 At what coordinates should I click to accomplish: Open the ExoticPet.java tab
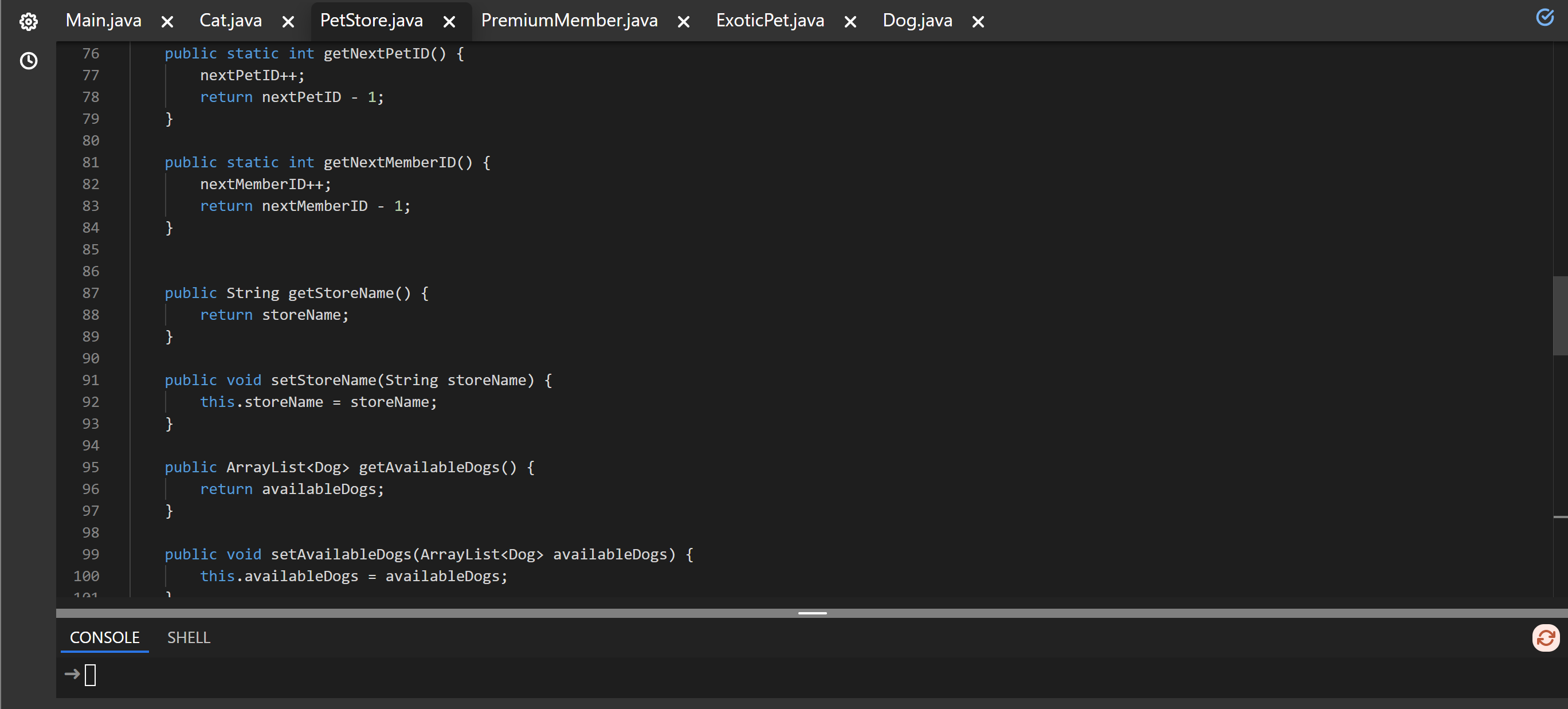[x=770, y=21]
